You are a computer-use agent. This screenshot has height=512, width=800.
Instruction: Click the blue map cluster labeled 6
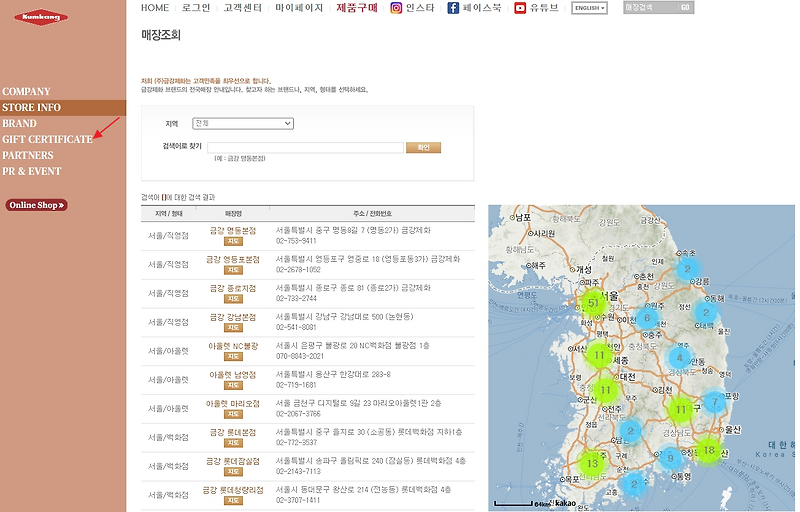pos(647,318)
